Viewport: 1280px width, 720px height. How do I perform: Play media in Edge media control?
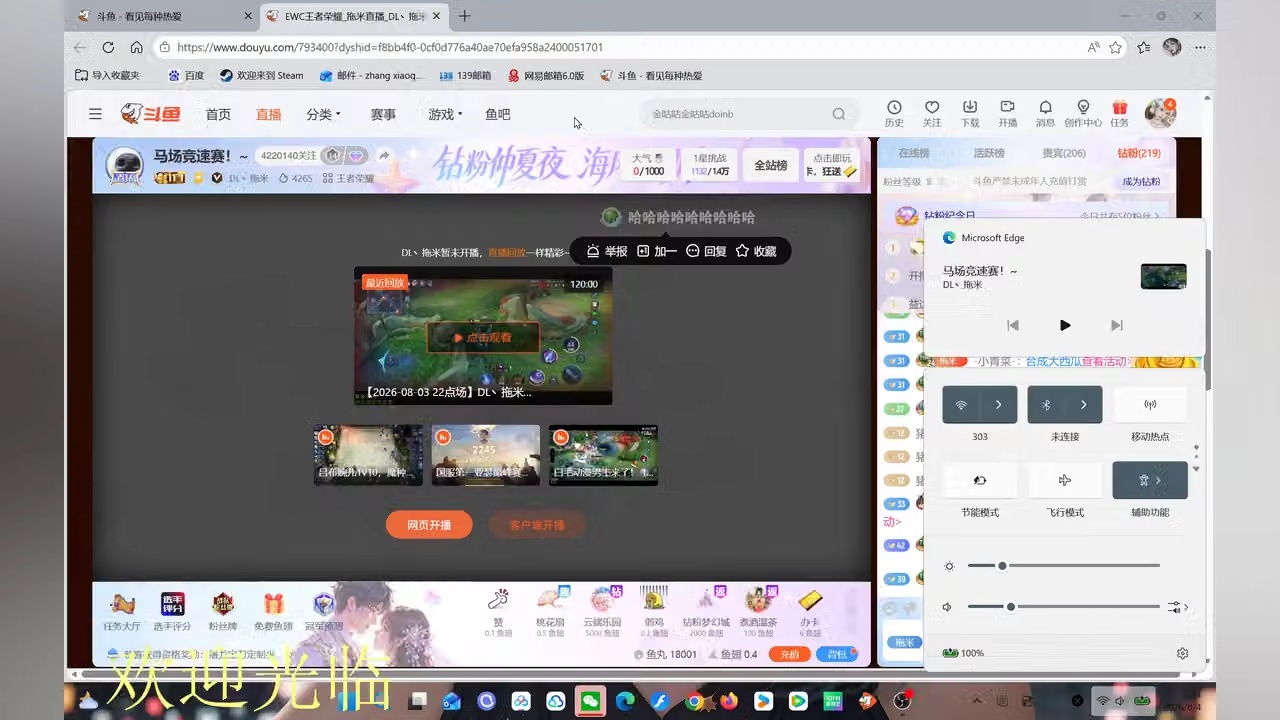pos(1065,325)
